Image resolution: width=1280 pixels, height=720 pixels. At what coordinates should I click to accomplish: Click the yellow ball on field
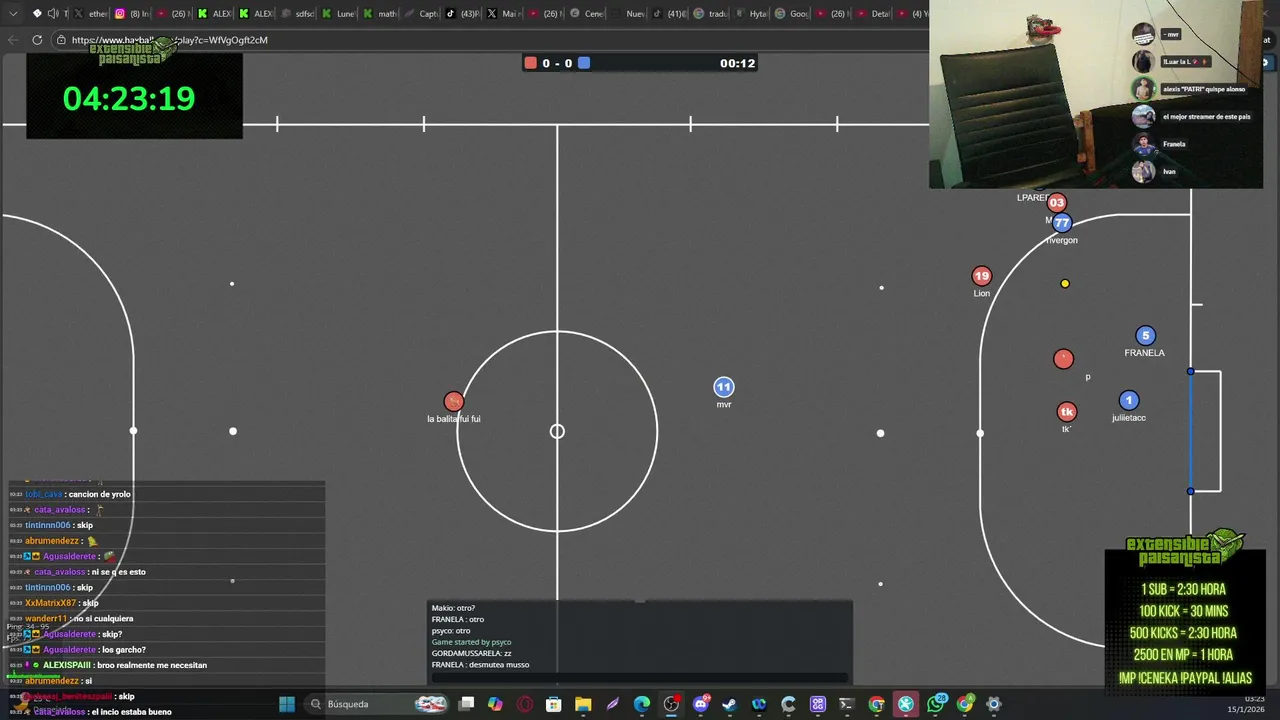(x=1065, y=284)
